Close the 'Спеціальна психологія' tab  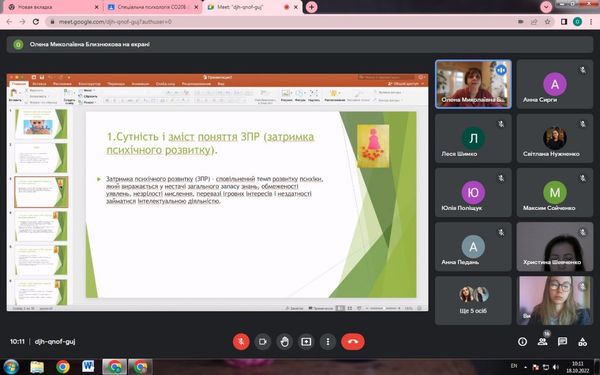point(196,7)
